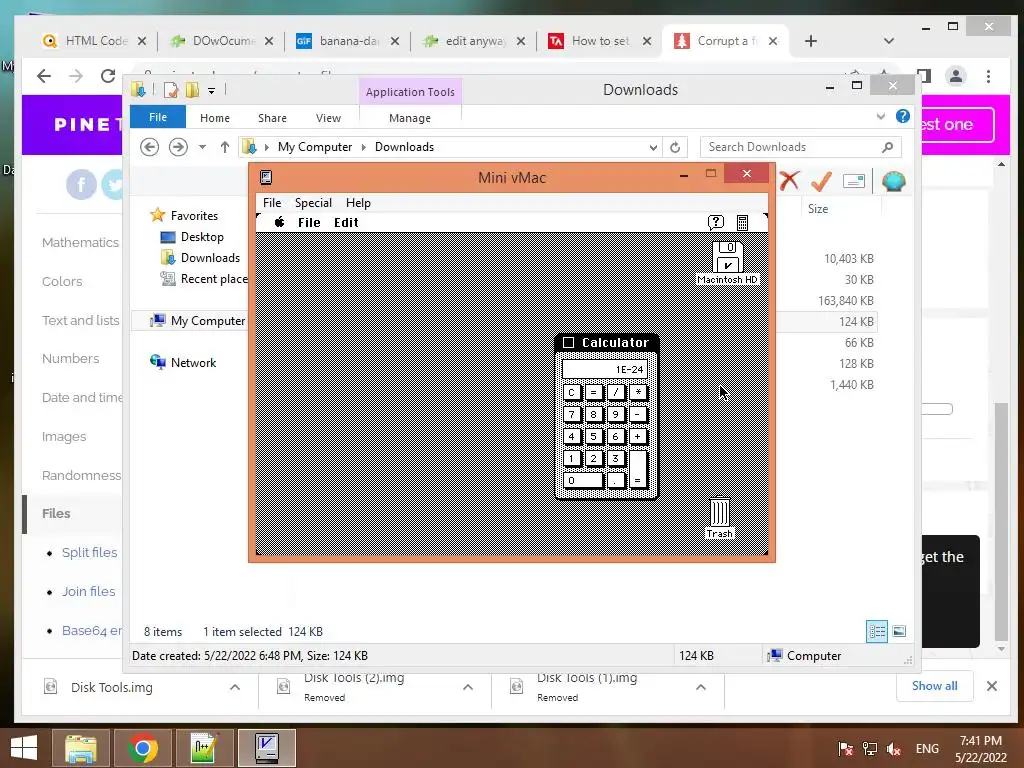The width and height of the screenshot is (1024, 768).
Task: Click Explorer forward arrow button
Action: [178, 147]
